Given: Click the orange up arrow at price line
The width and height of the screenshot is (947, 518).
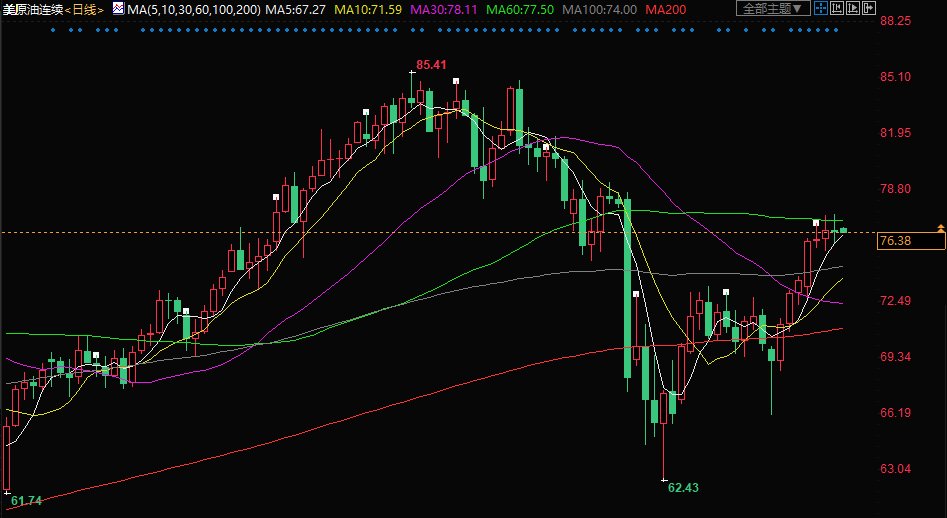Looking at the screenshot, I should [x=940, y=229].
